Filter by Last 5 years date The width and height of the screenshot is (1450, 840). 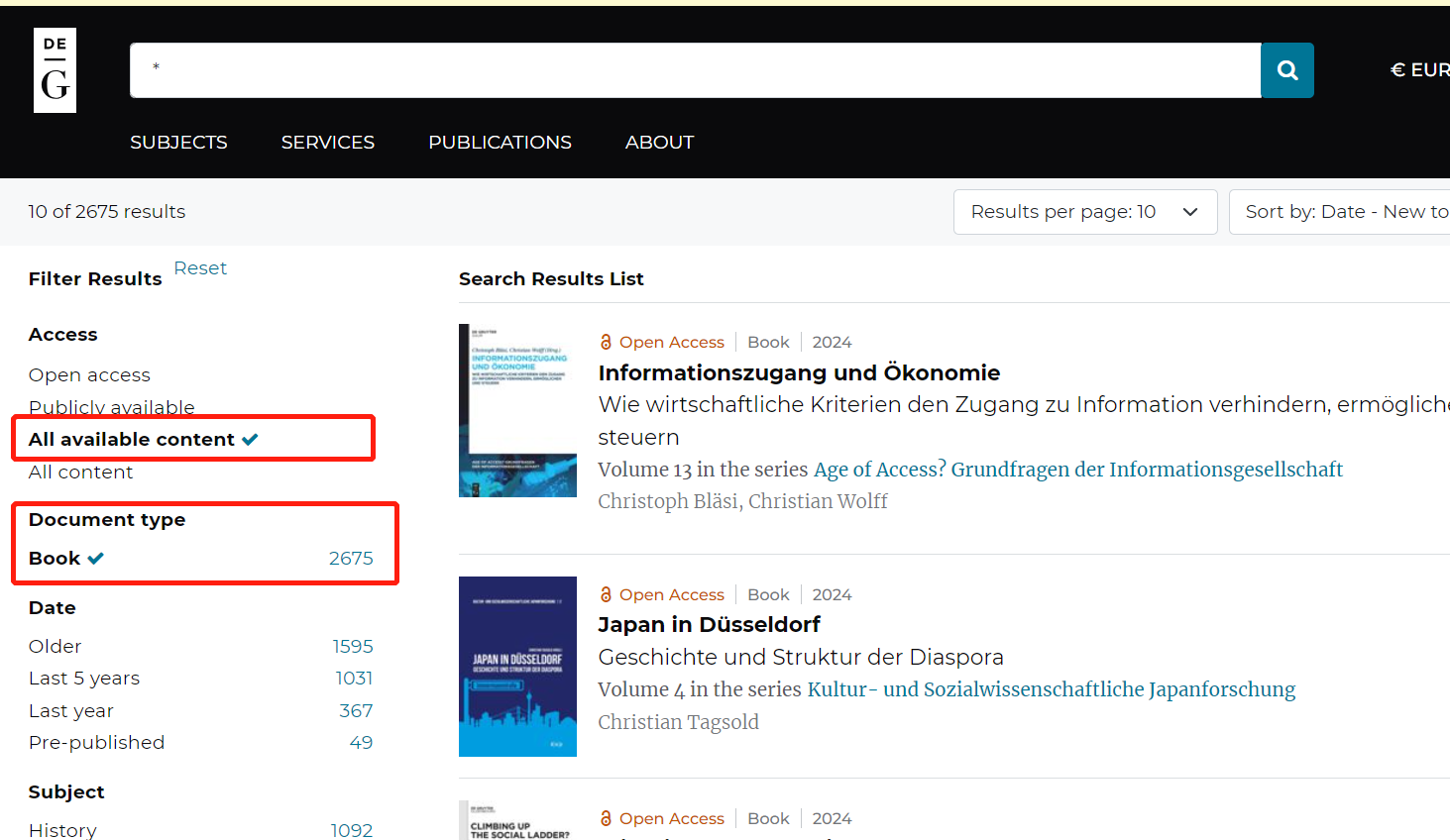click(84, 679)
